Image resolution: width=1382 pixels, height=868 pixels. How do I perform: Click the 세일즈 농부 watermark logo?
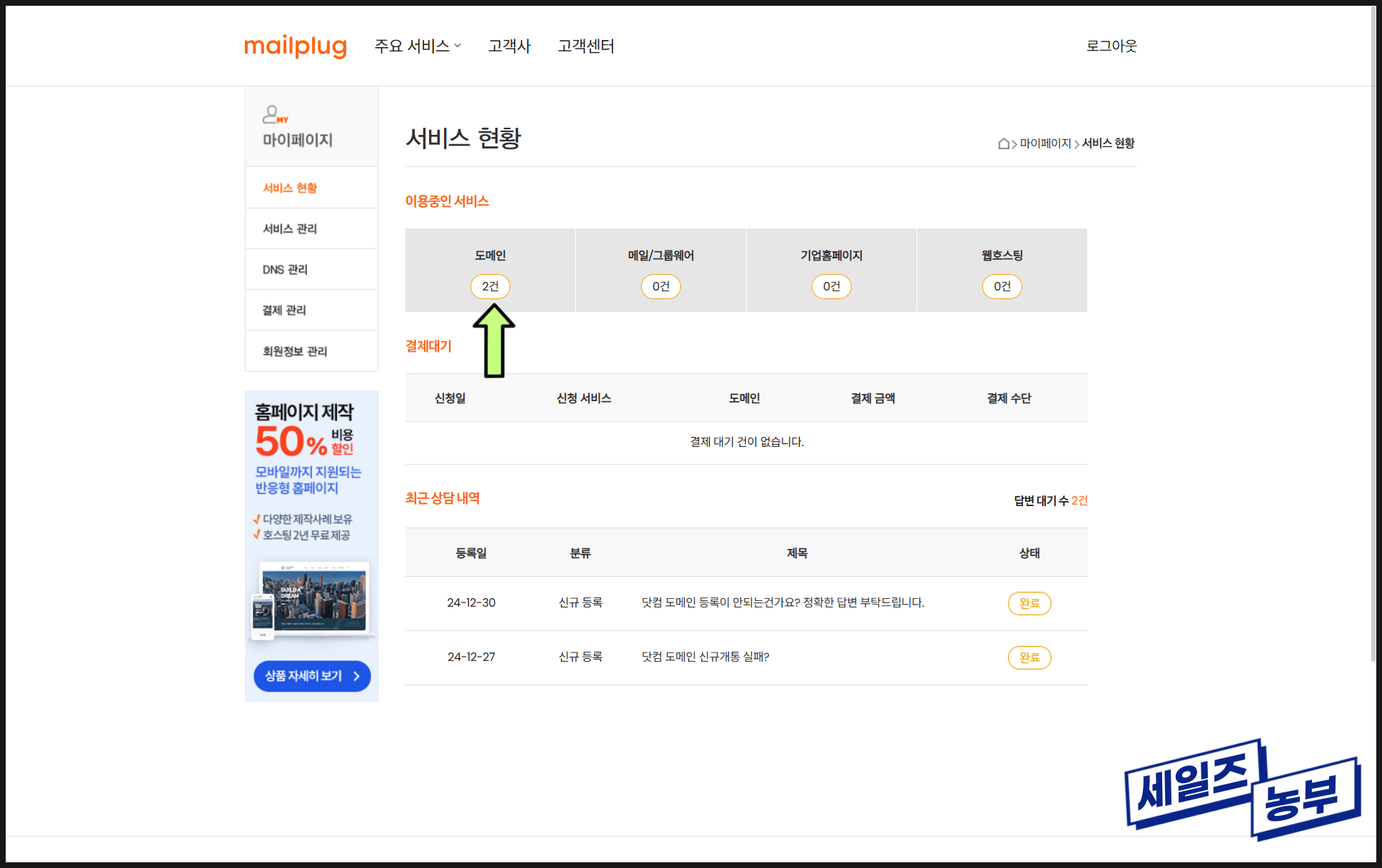coord(1242,789)
